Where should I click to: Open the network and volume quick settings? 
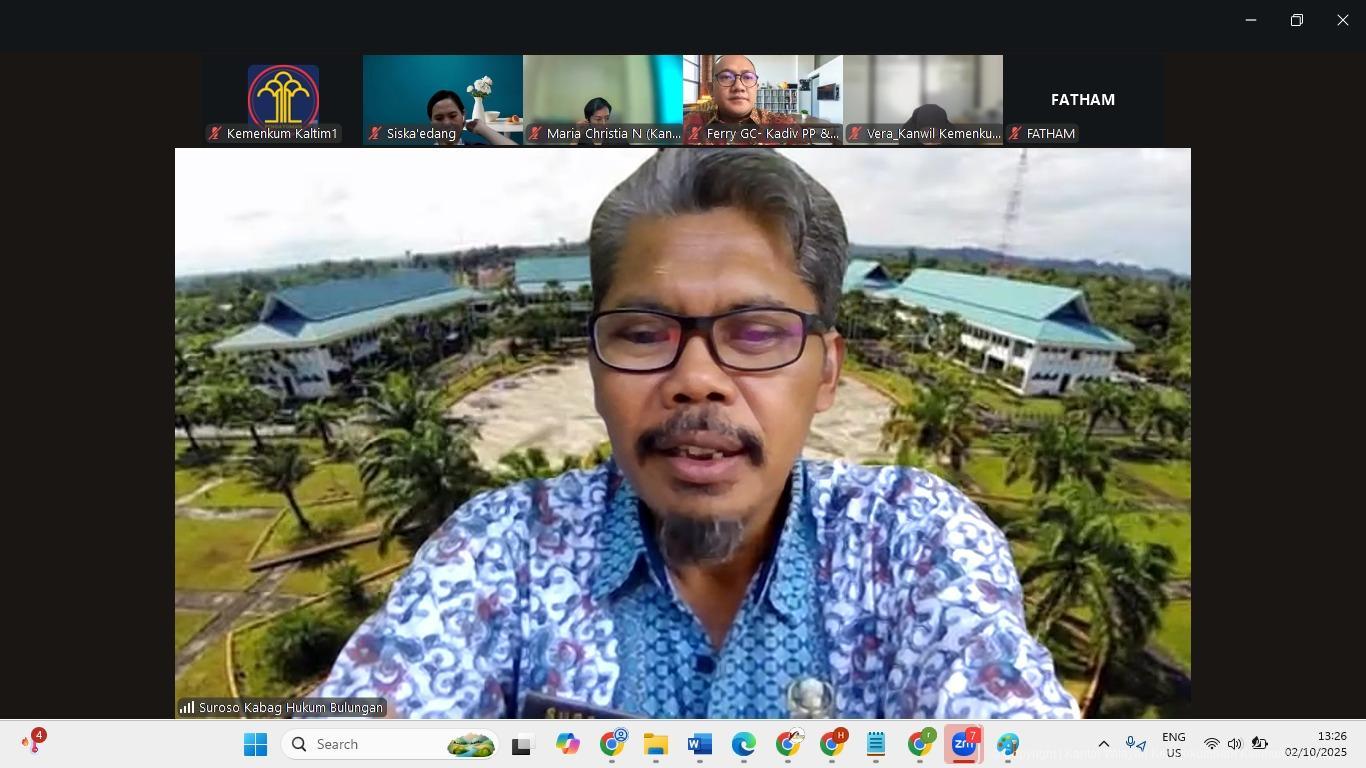pyautogui.click(x=1234, y=744)
